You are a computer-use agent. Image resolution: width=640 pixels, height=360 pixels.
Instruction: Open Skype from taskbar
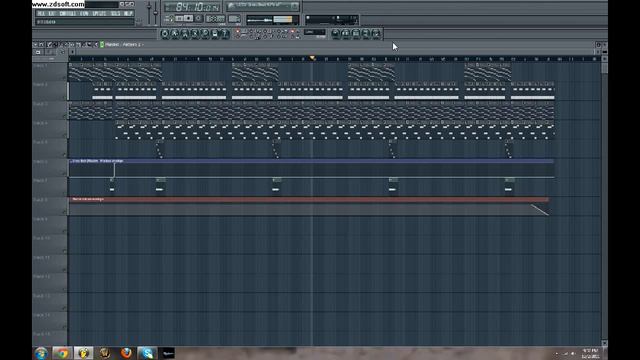pyautogui.click(x=147, y=353)
